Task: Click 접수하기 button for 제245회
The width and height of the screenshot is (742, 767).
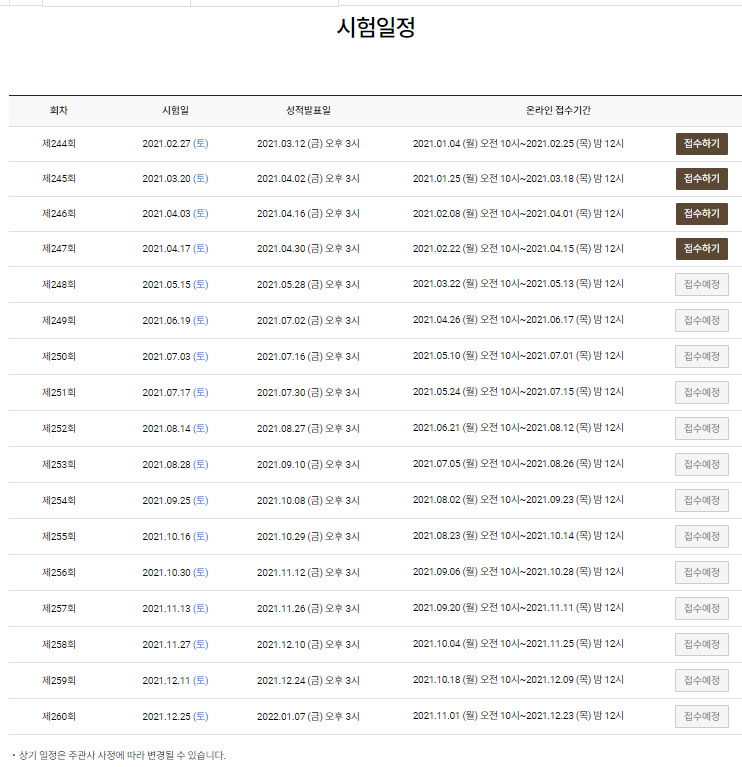Action: tap(701, 179)
